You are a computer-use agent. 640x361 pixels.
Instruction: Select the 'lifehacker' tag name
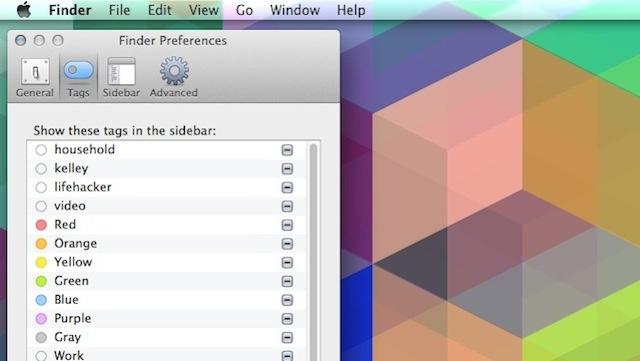coord(83,187)
